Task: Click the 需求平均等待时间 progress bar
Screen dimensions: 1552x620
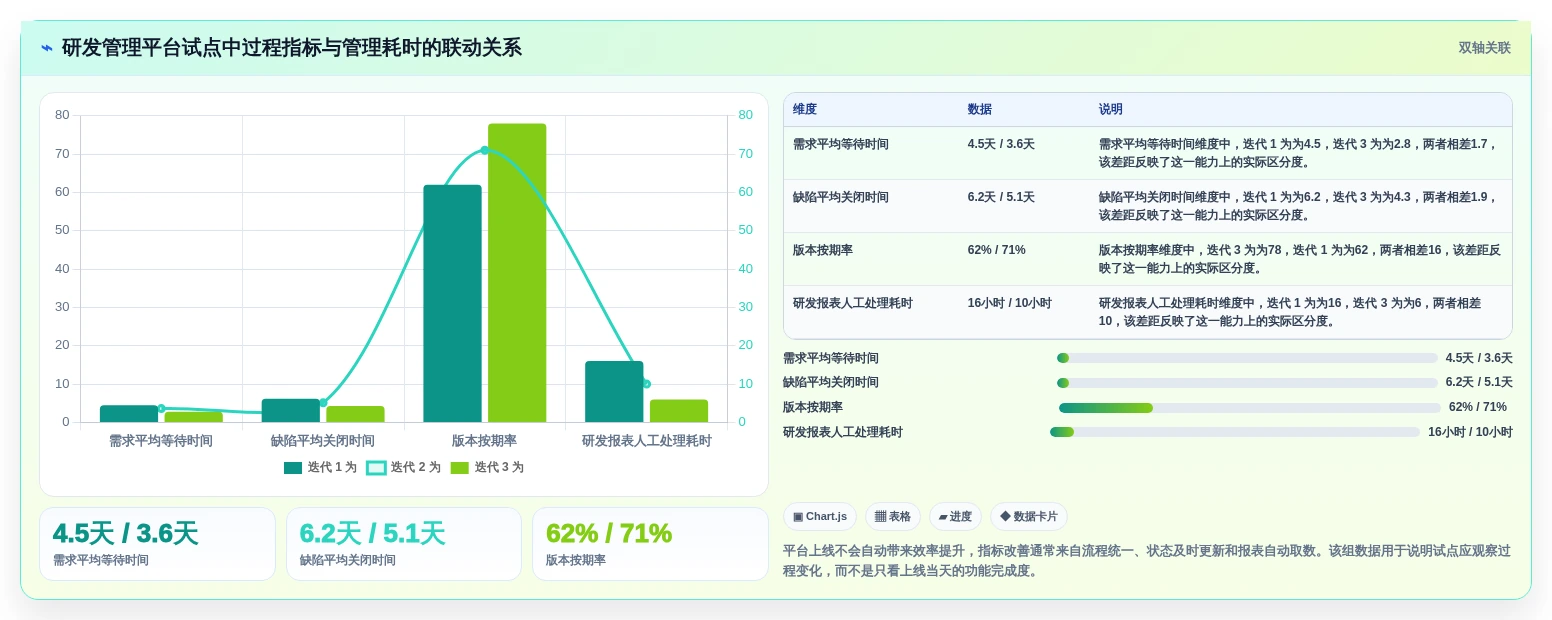Action: [x=1247, y=358]
